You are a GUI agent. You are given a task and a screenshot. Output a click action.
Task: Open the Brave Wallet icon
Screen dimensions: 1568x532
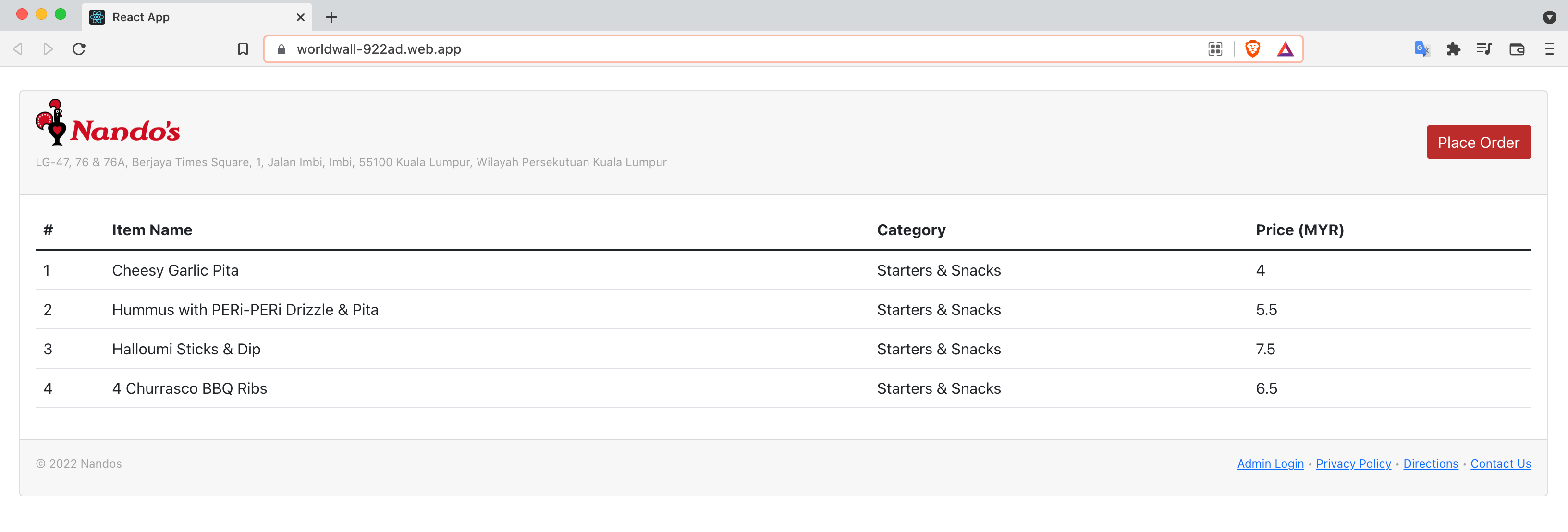tap(1516, 48)
